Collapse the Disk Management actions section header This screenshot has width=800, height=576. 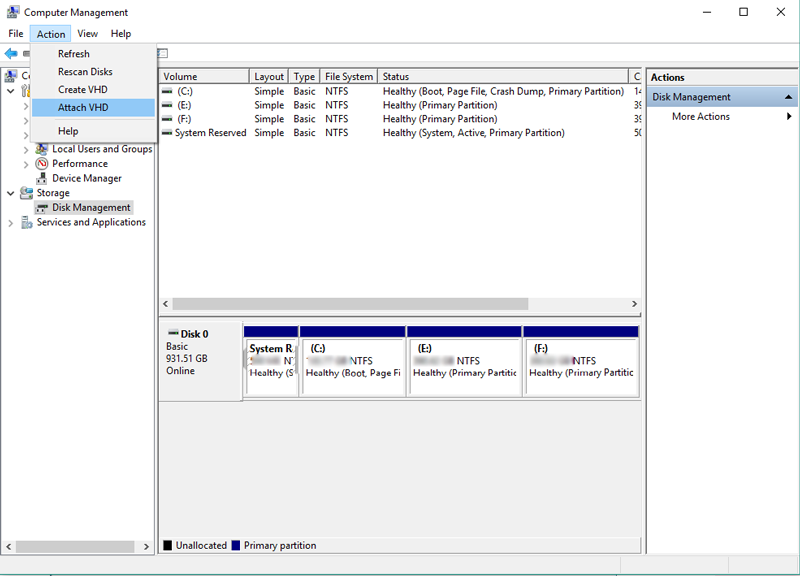tap(790, 97)
